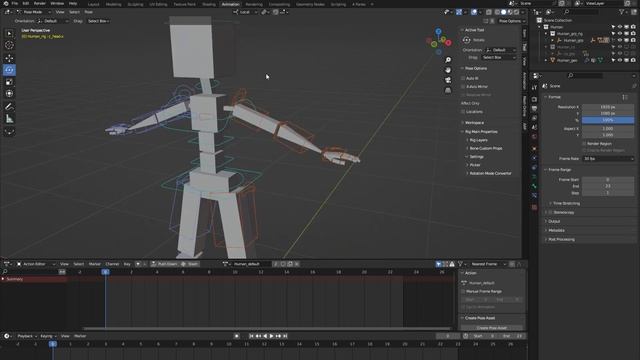Open the Pose menu in viewport header
Image resolution: width=640 pixels, height=360 pixels.
88,12
